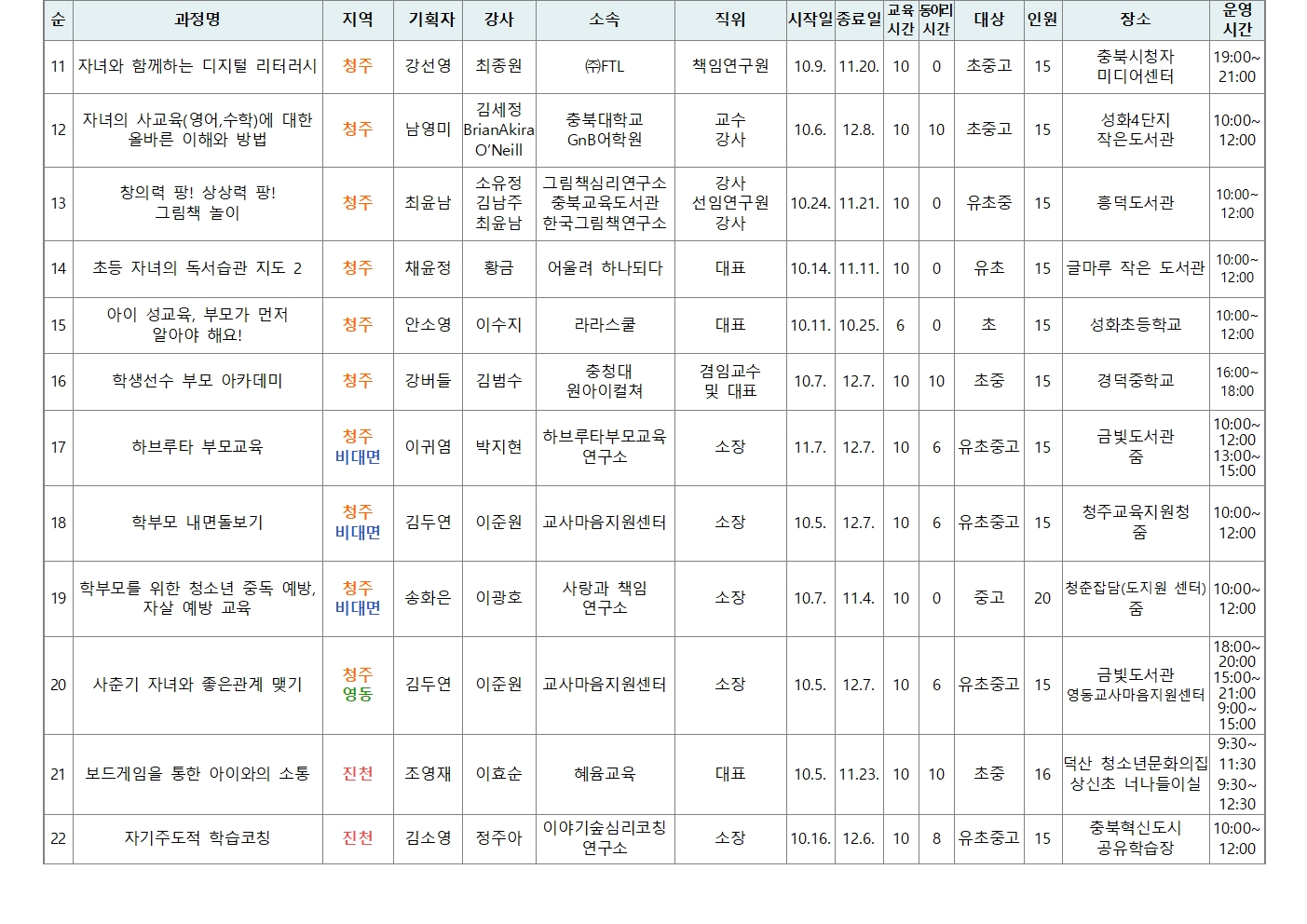Click the '직위' column header
1307x924 pixels.
tap(730, 20)
